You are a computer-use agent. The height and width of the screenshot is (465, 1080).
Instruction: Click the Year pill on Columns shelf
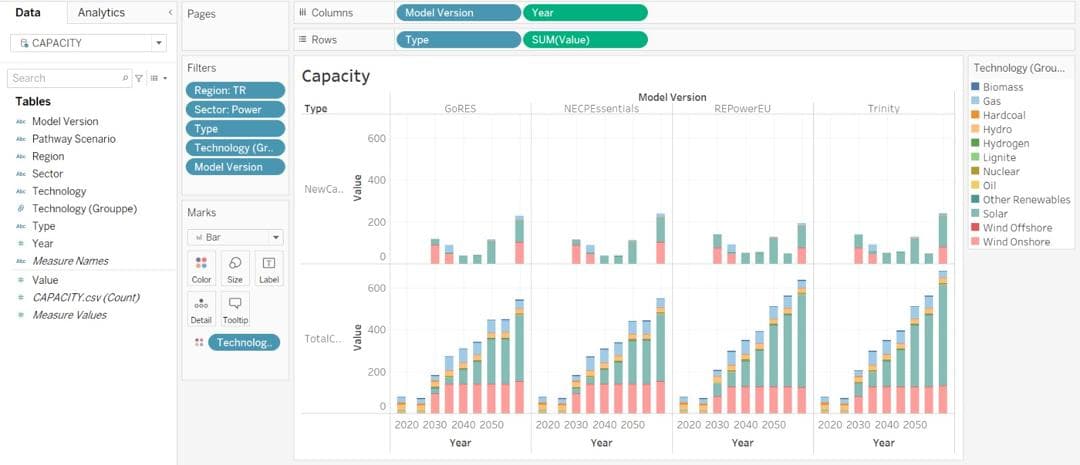(585, 13)
